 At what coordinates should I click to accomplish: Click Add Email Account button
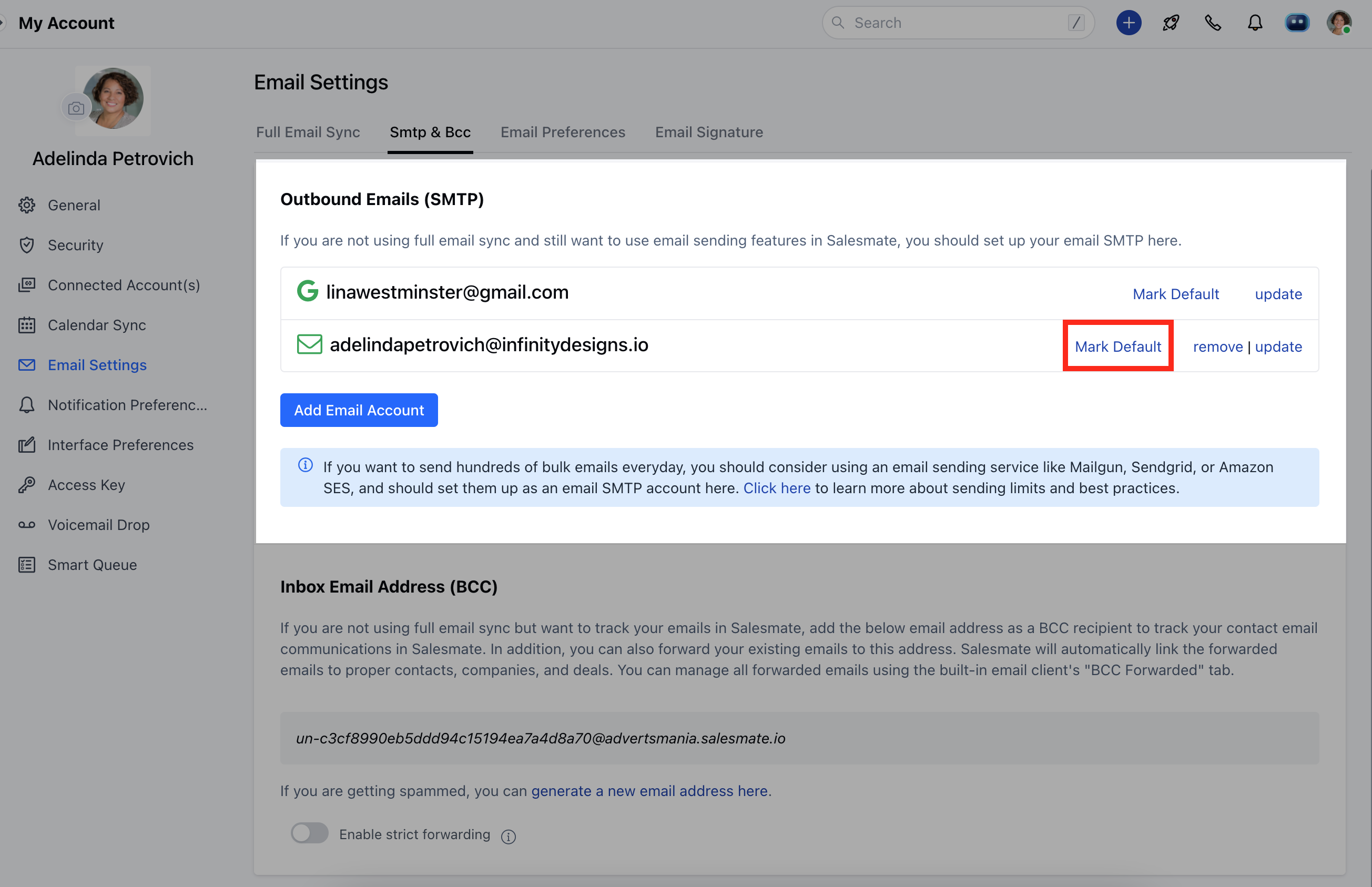point(358,410)
